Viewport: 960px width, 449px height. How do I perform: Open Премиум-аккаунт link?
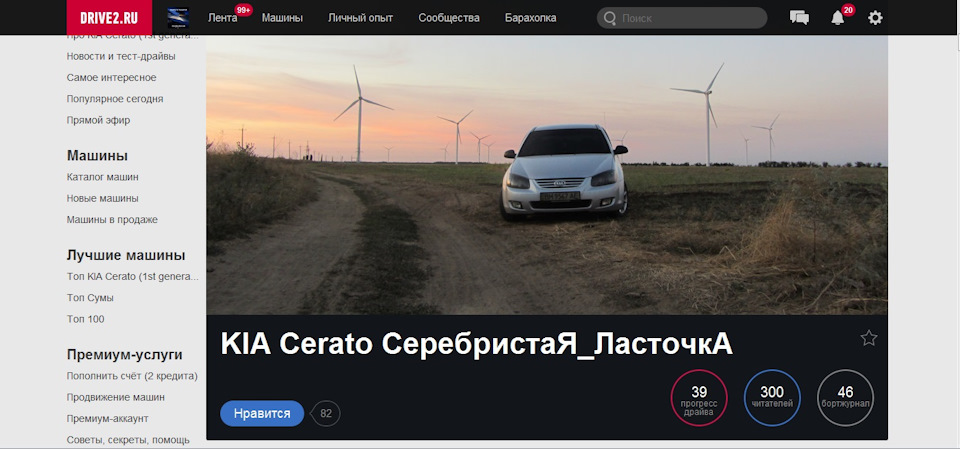coord(108,418)
